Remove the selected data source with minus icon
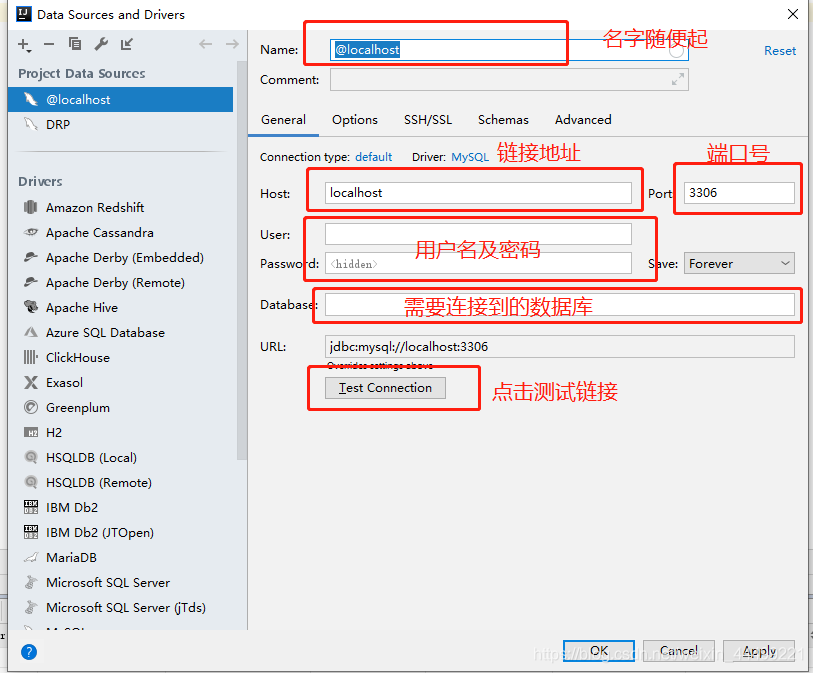This screenshot has height=673, width=813. click(49, 45)
